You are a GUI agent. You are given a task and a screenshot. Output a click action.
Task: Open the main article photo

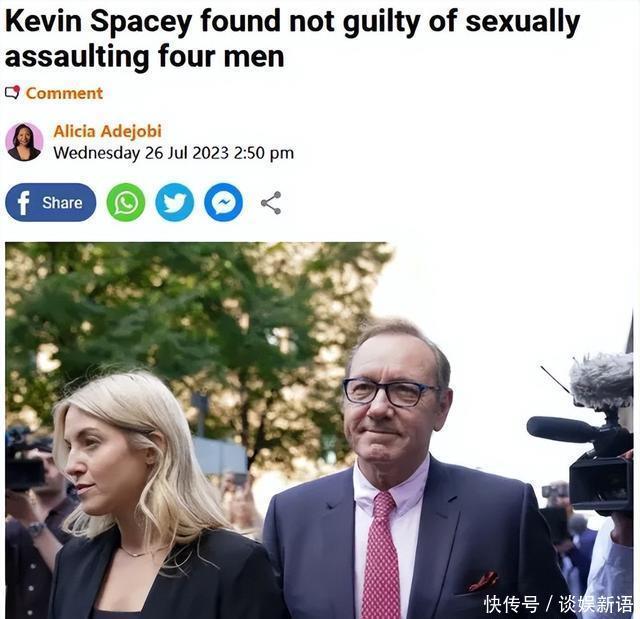click(320, 430)
